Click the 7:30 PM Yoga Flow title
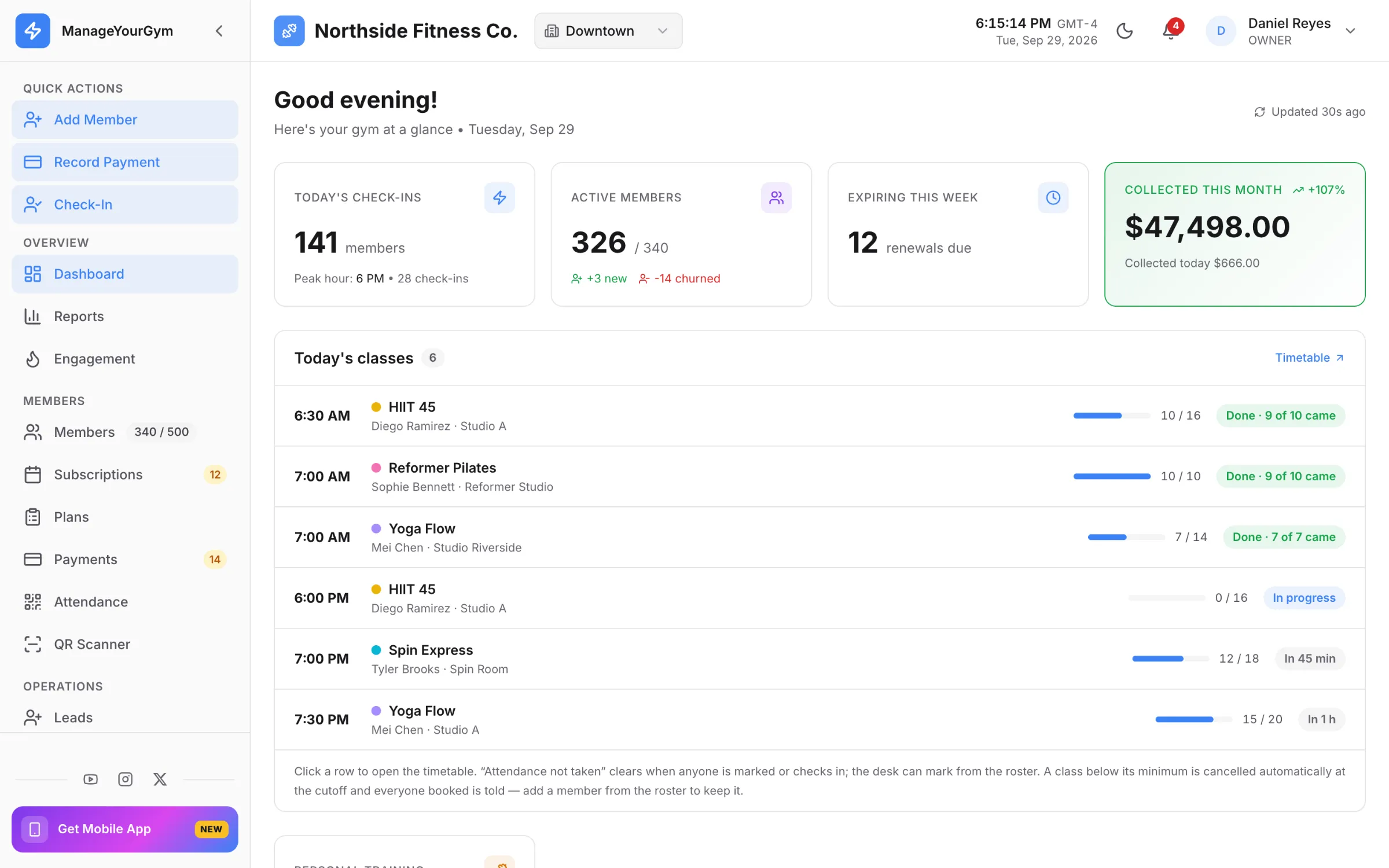 [x=422, y=711]
